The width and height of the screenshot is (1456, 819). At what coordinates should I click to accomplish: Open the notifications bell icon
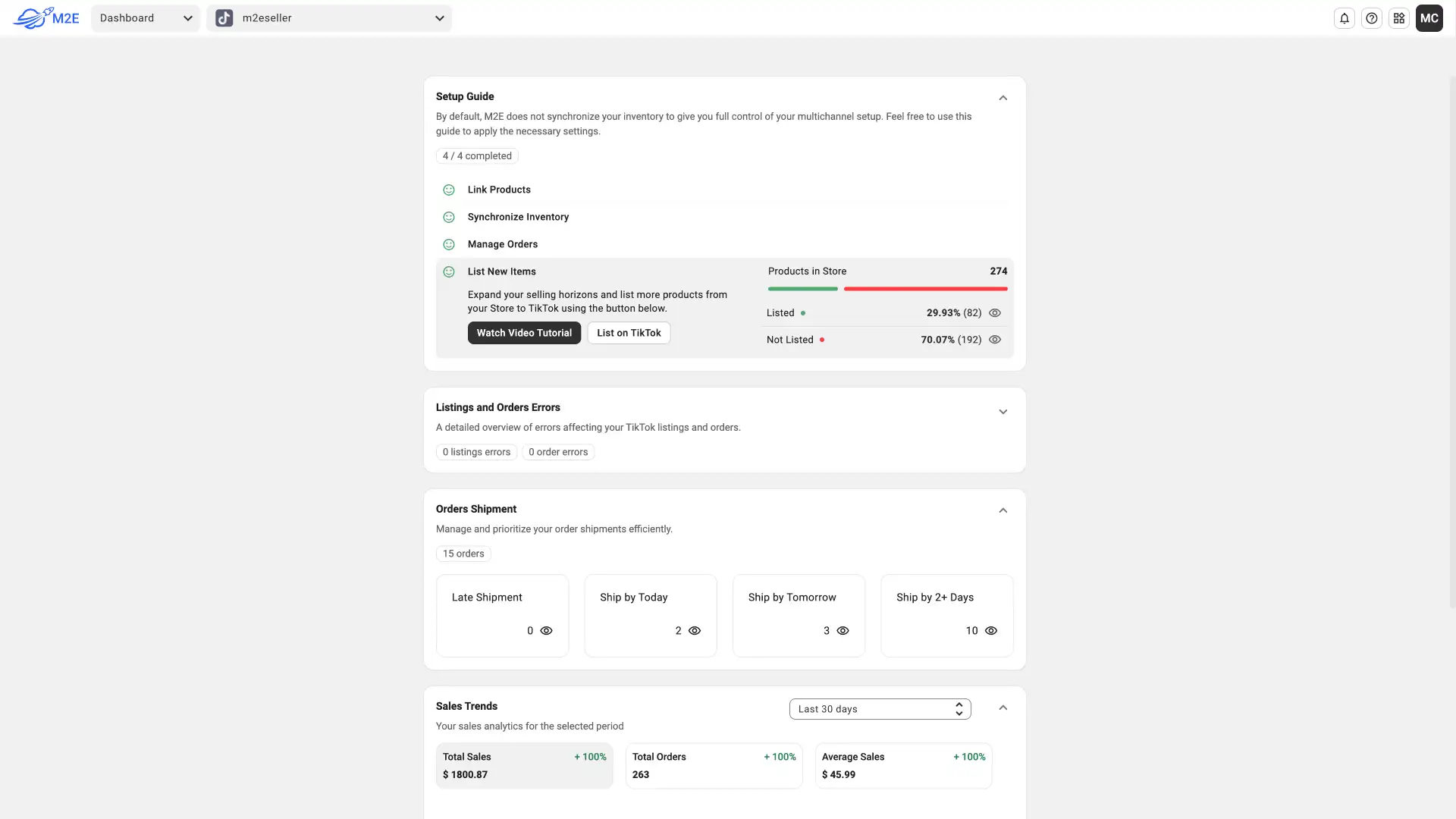(1344, 18)
